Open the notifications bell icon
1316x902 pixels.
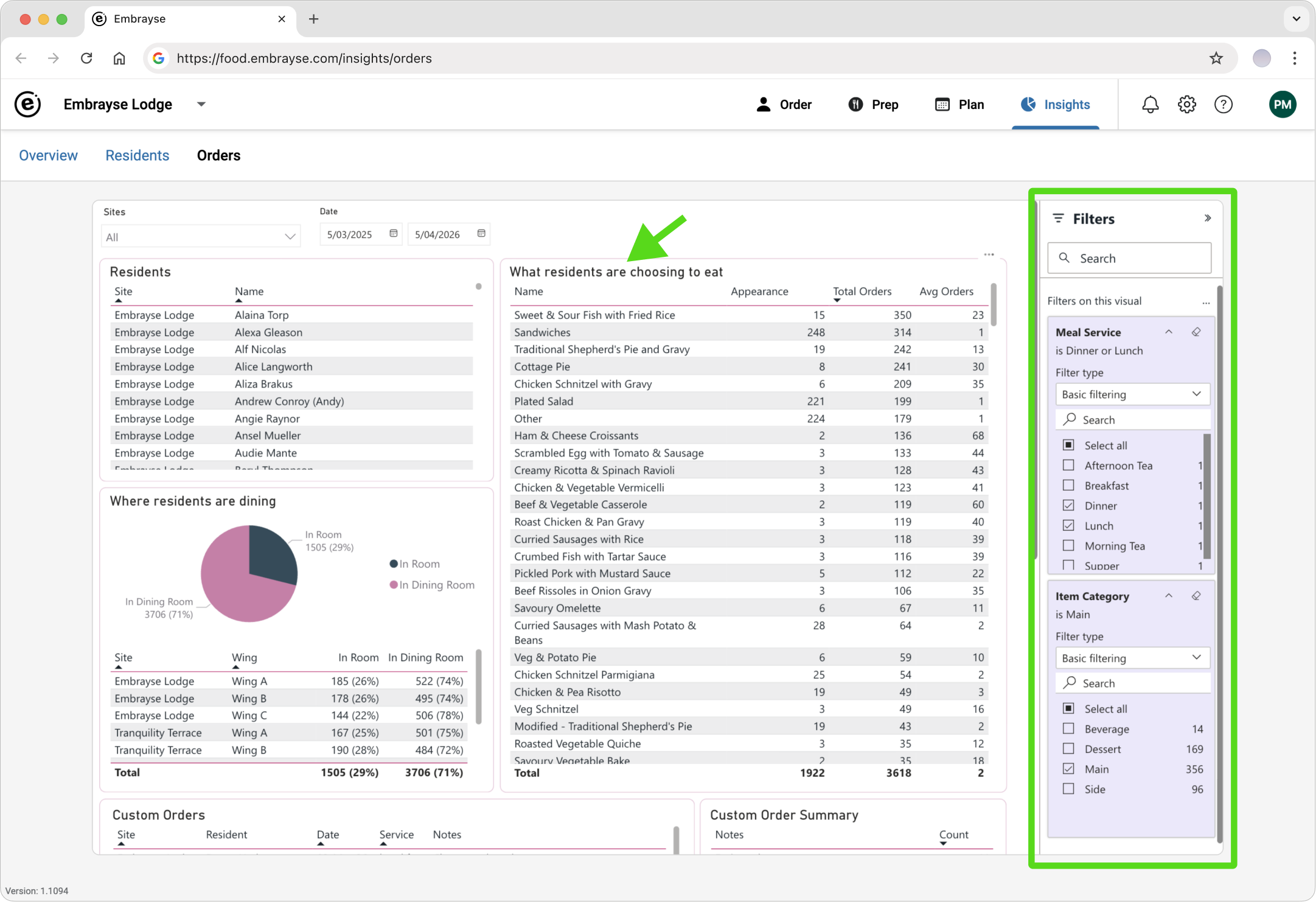[1150, 105]
